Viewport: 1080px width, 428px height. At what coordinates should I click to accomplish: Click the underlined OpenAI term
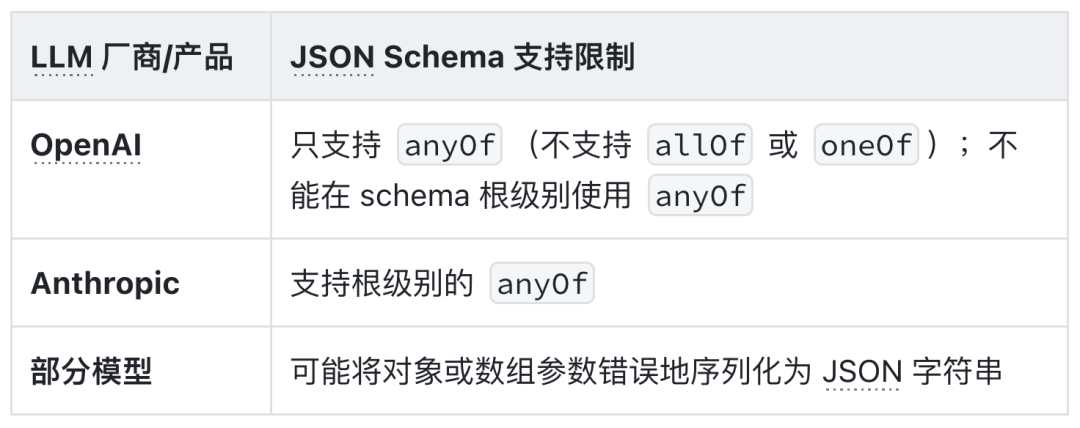(x=86, y=147)
